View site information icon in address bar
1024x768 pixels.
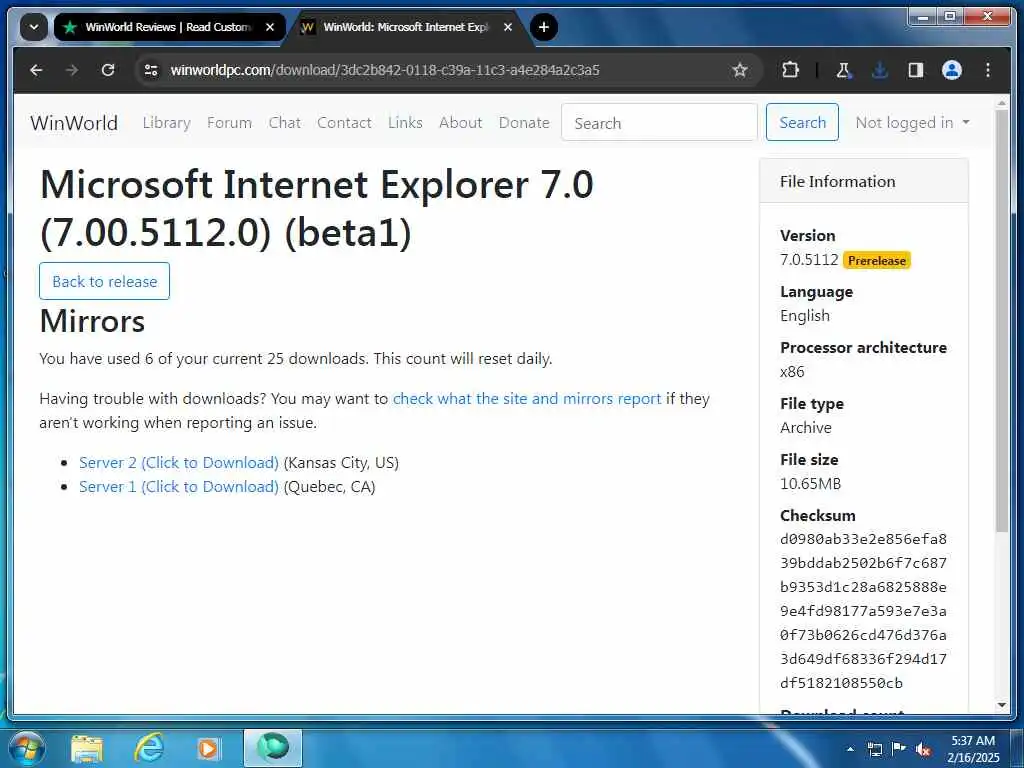tap(151, 70)
